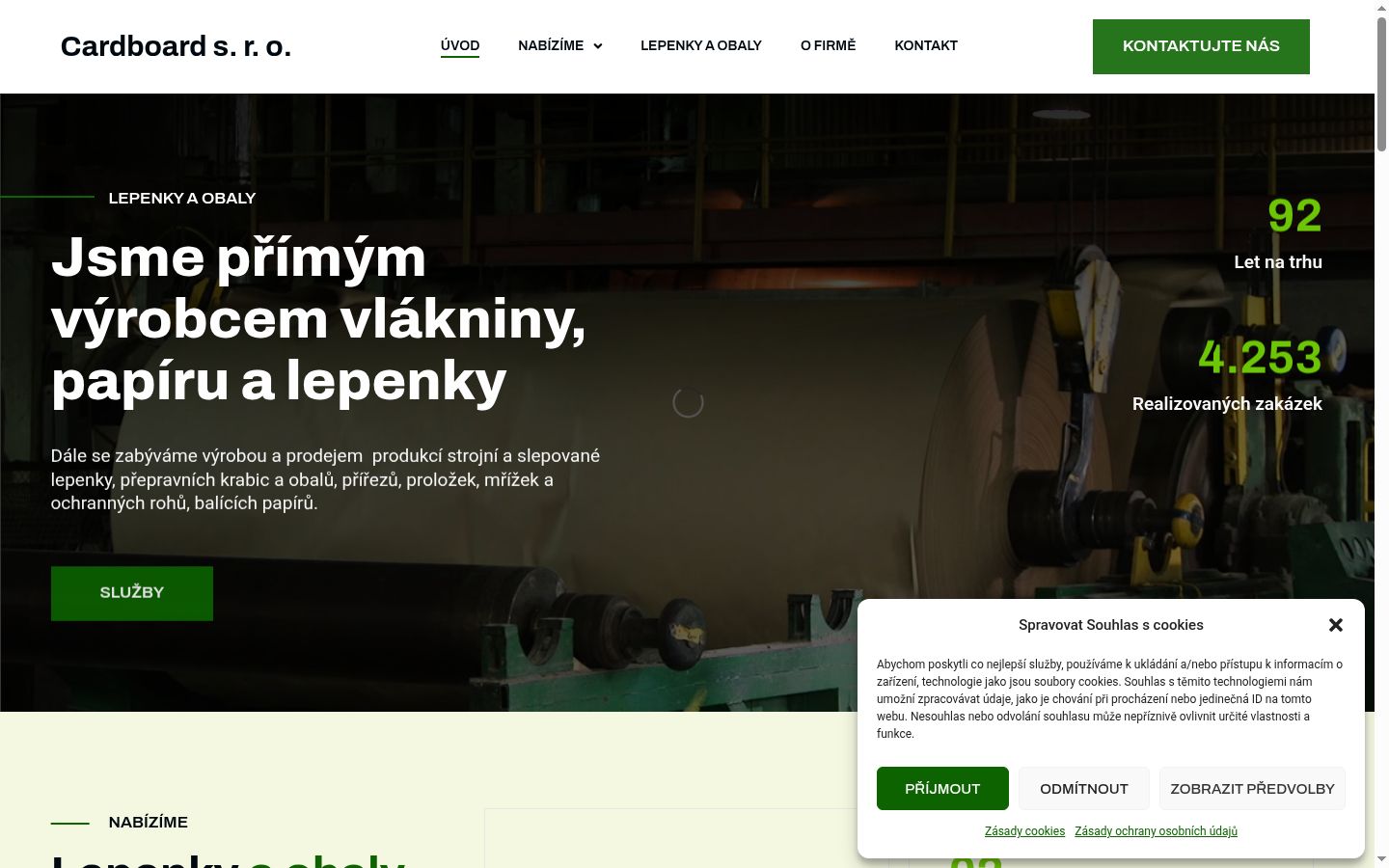
Task: Click the 4.253 counter number
Action: pos(1260,358)
